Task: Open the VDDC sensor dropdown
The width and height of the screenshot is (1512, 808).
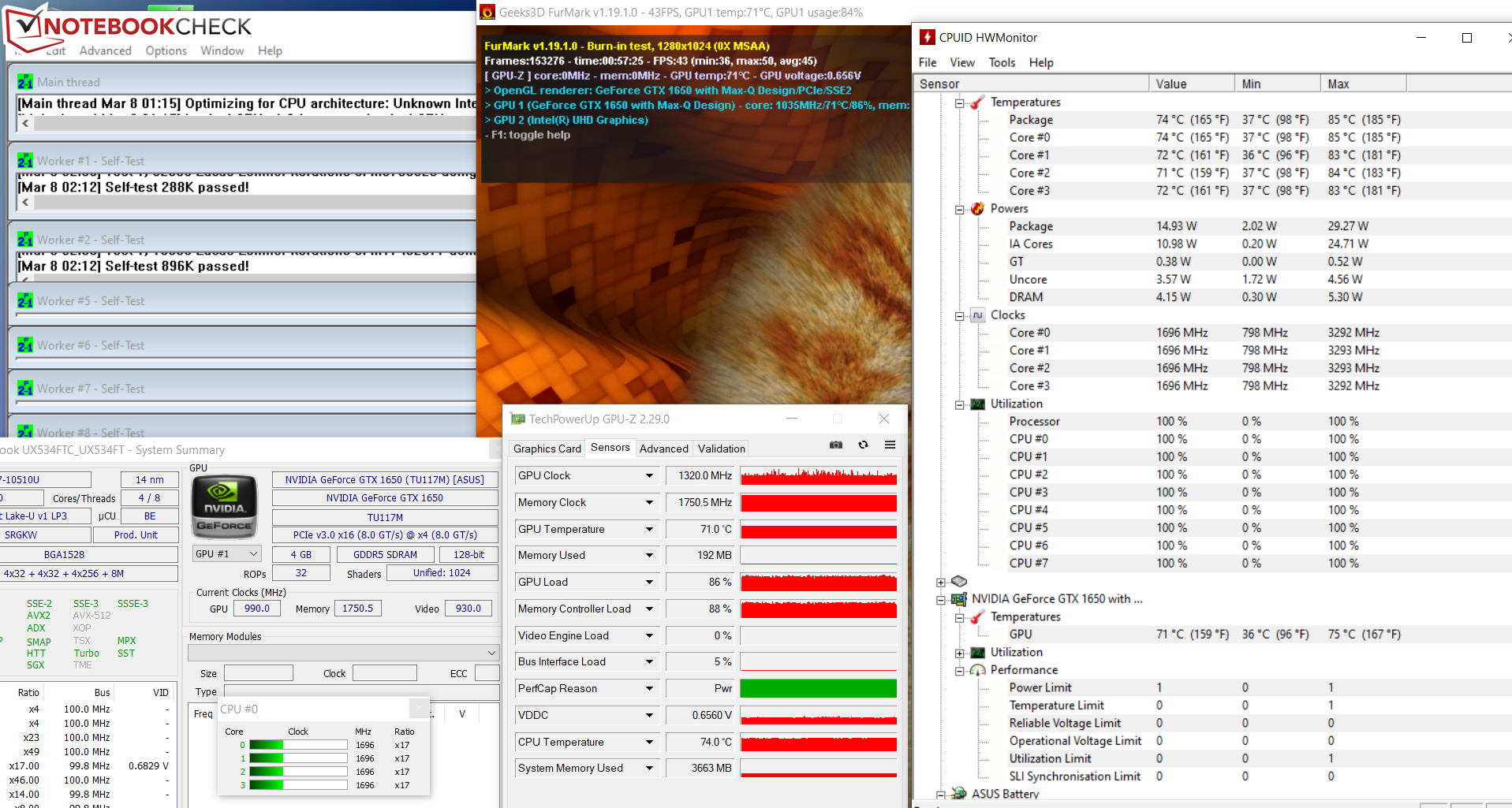Action: click(649, 716)
